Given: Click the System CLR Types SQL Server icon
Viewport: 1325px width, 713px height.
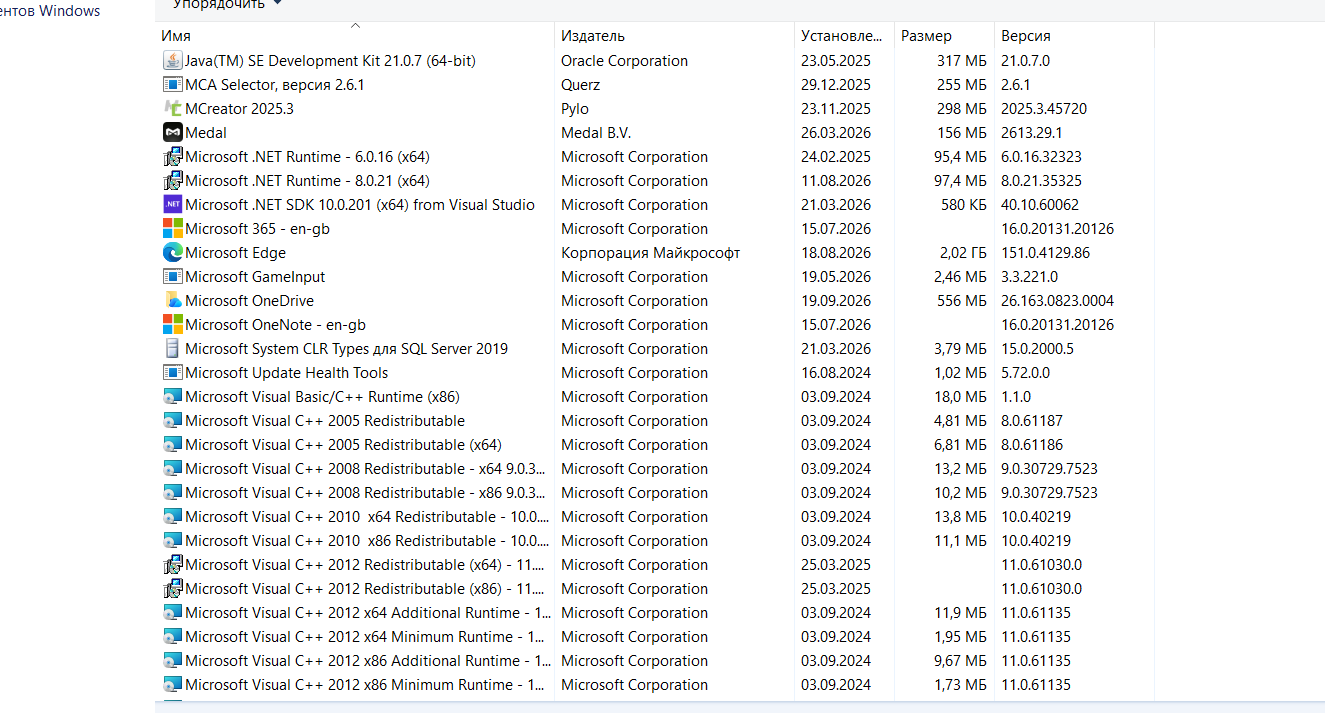Looking at the screenshot, I should [x=172, y=349].
